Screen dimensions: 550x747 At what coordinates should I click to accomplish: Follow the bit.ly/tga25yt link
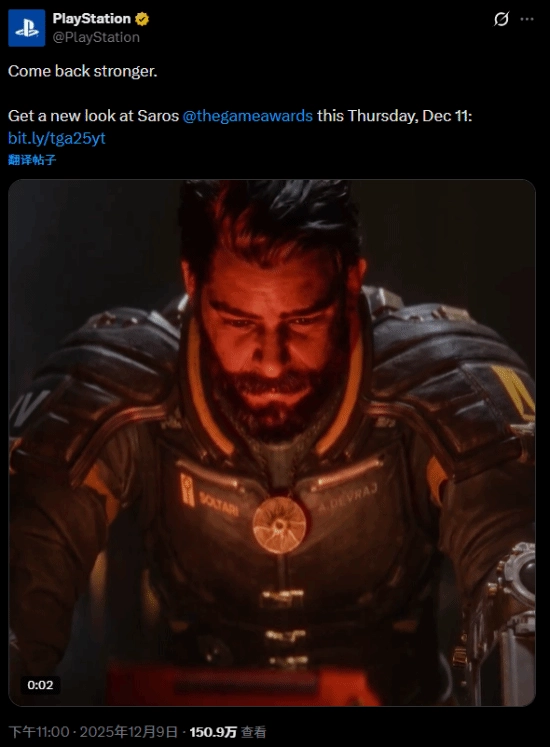[x=57, y=138]
